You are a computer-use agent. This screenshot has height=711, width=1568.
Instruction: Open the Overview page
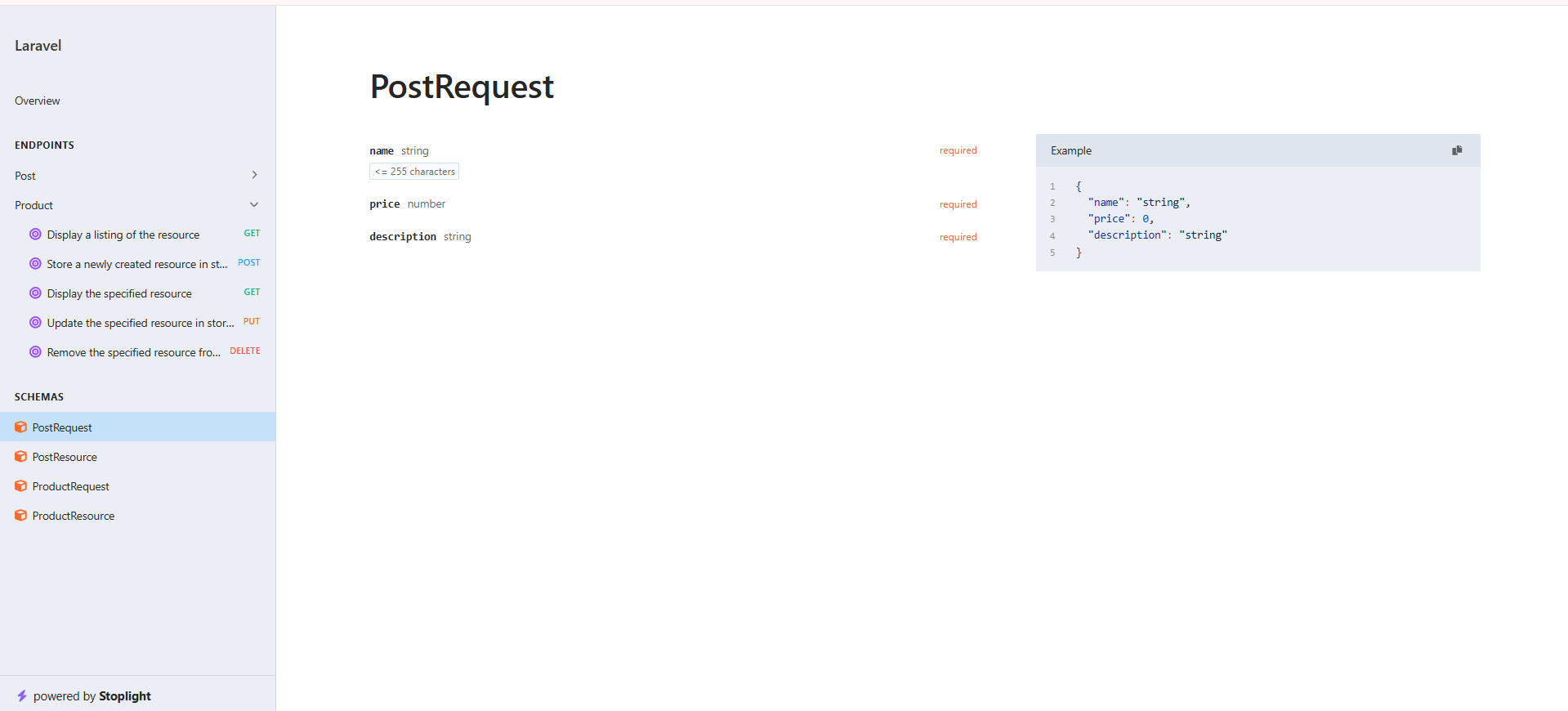(38, 101)
